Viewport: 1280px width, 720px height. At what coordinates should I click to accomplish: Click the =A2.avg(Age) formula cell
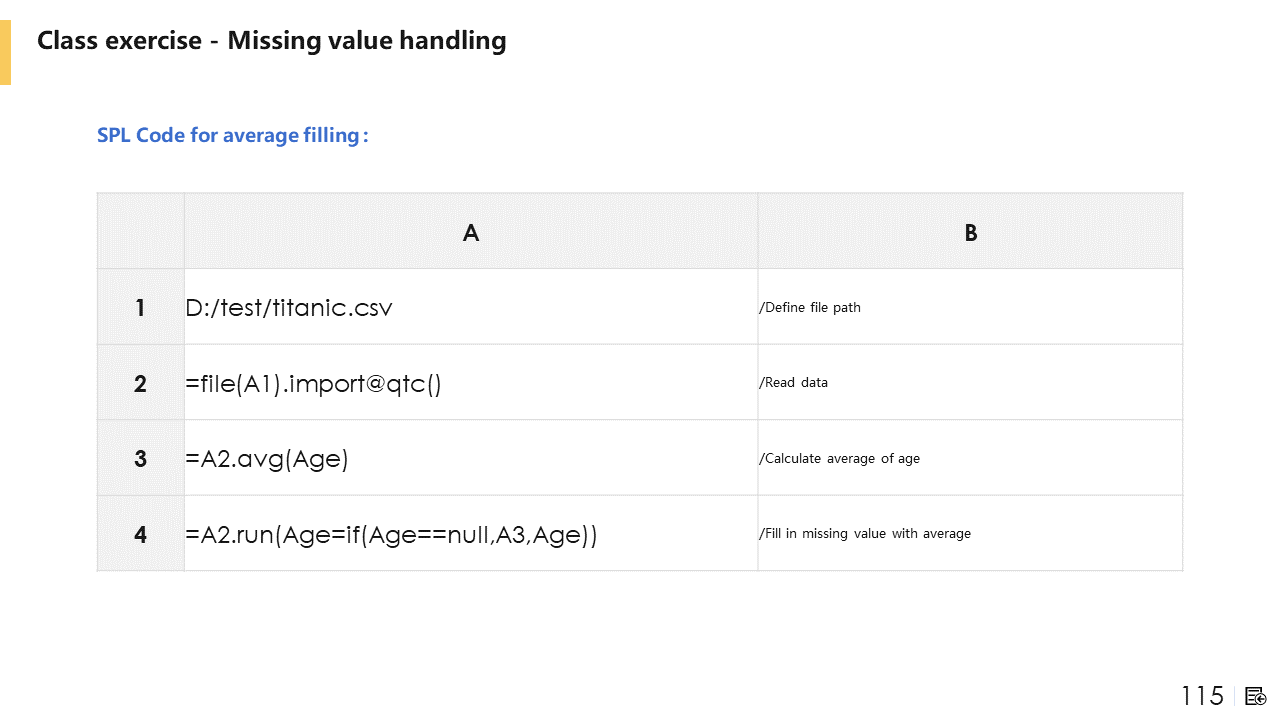point(267,459)
